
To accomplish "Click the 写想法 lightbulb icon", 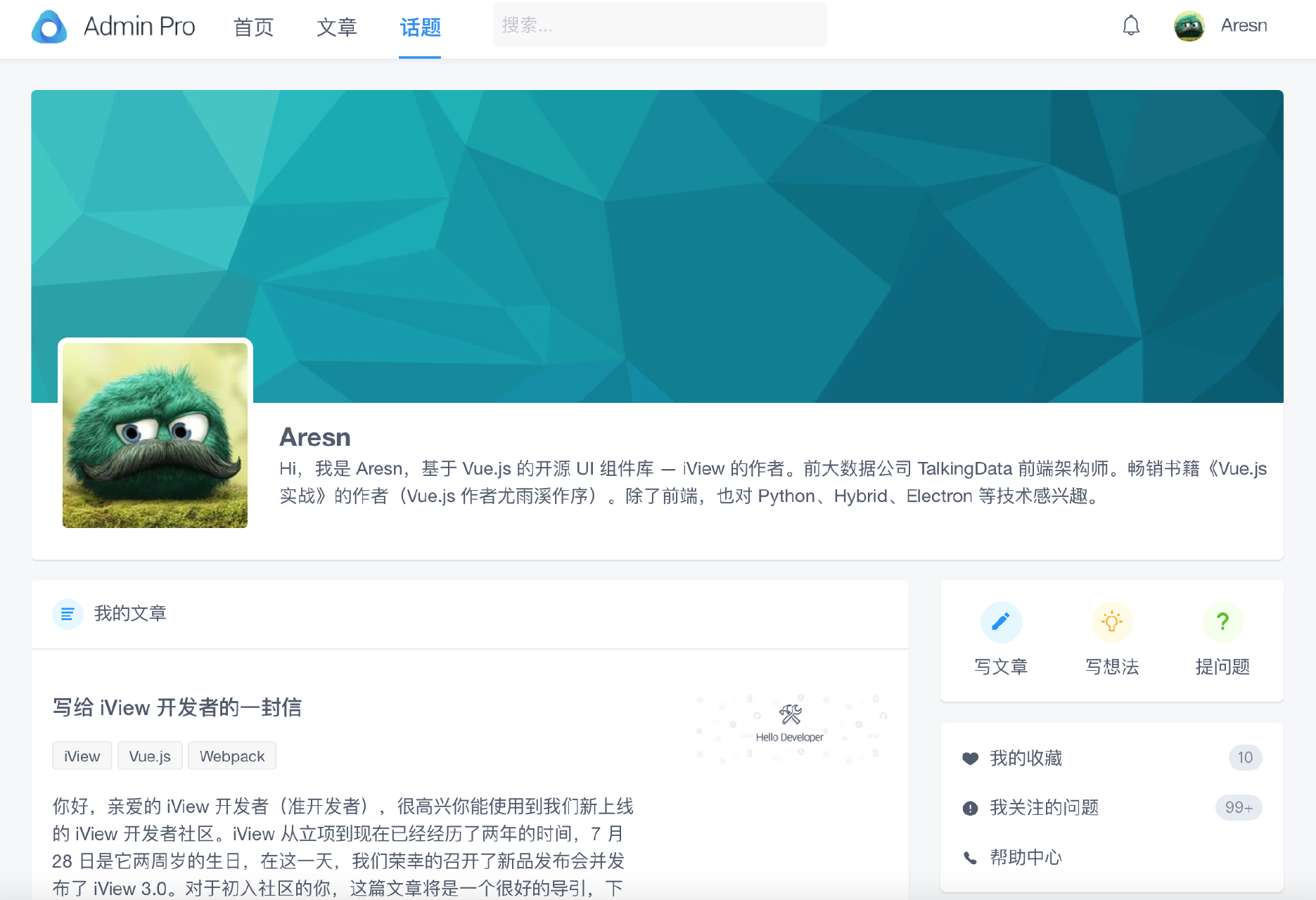I will 1112,622.
